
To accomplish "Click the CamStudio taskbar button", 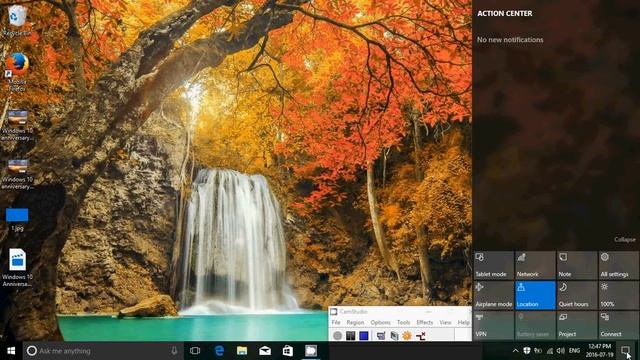I will [311, 351].
